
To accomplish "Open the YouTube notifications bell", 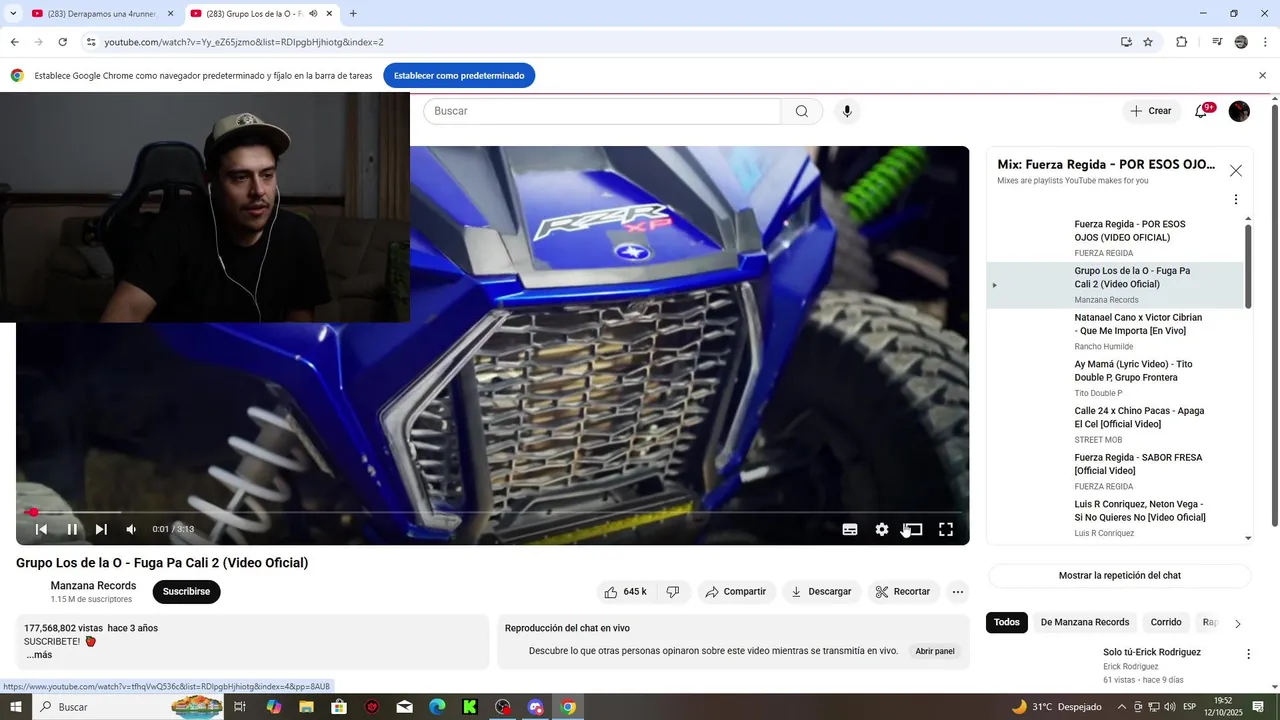I will click(1201, 111).
